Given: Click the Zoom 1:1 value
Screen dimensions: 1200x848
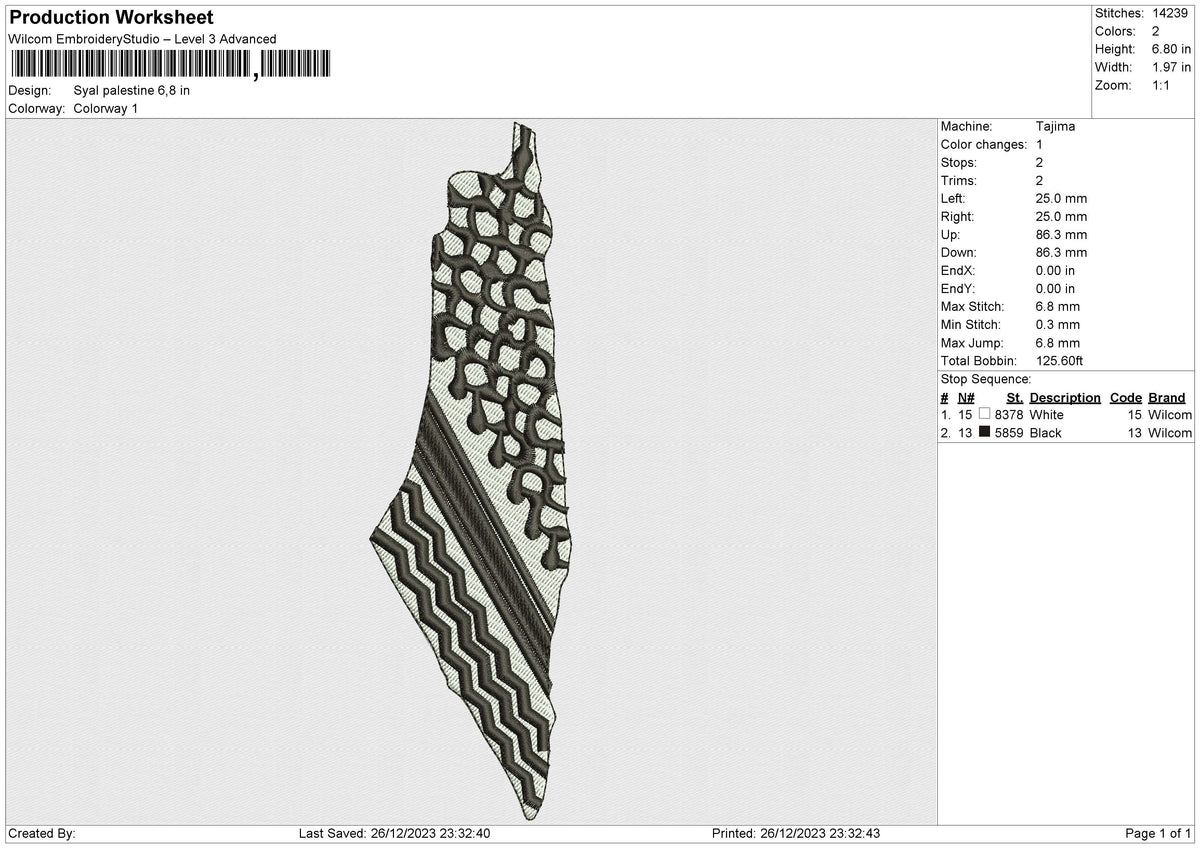Looking at the screenshot, I should click(x=1161, y=85).
